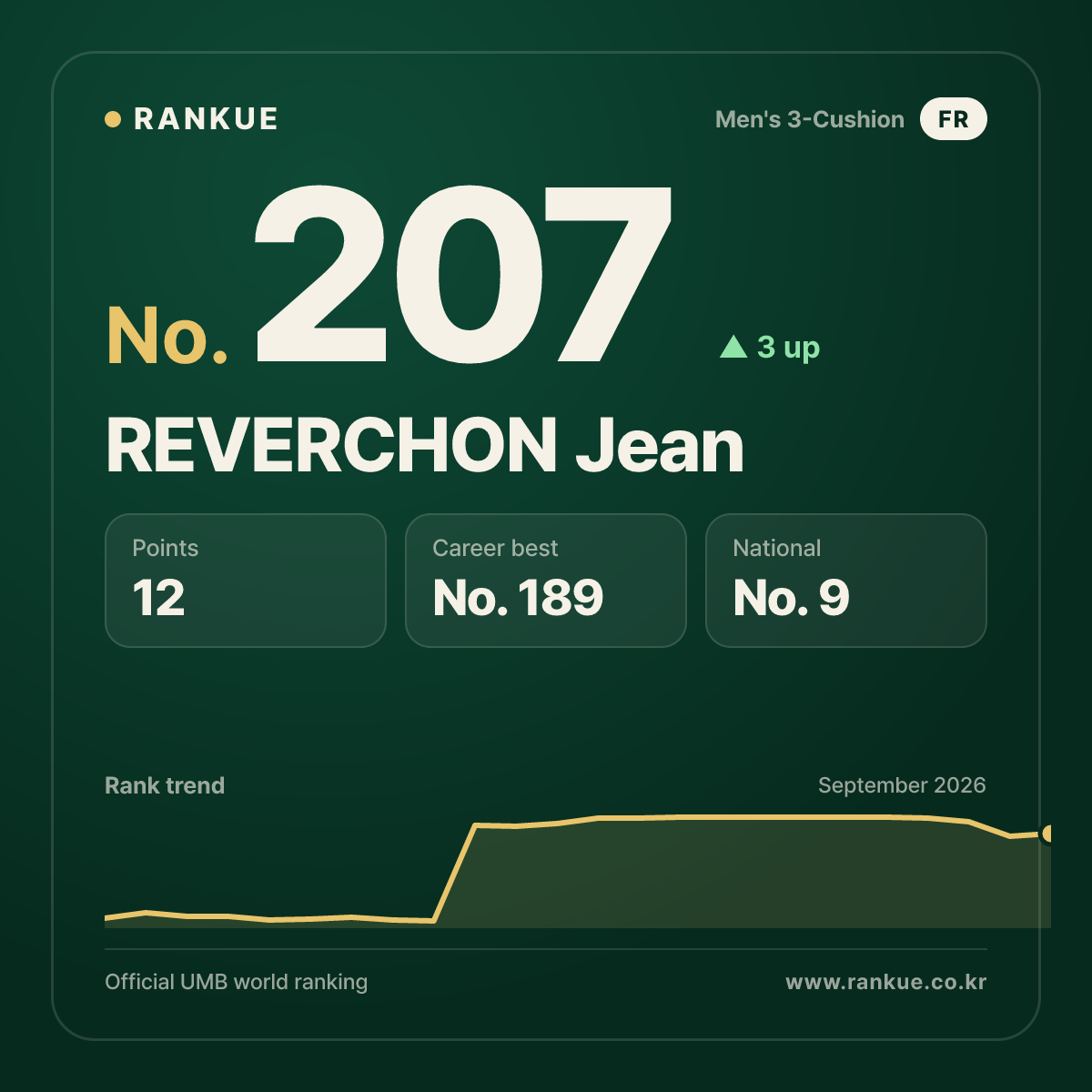Click the gold No. prefix
1092x1092 pixels.
click(x=167, y=337)
